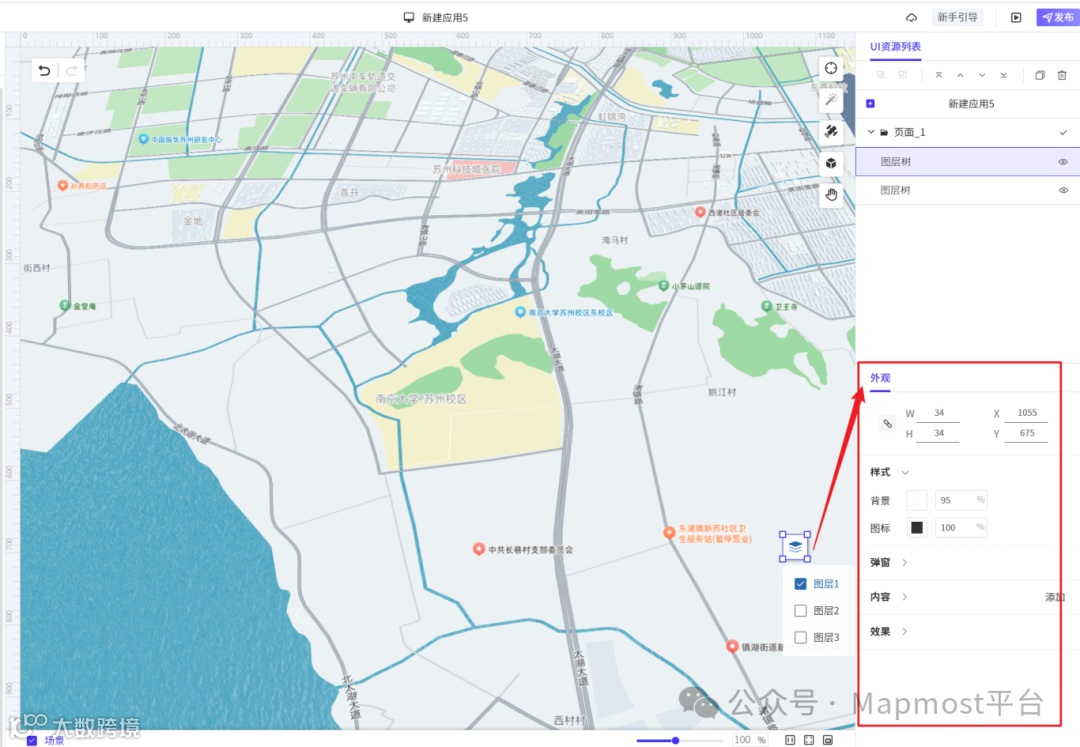Screen dimensions: 1080x747
Task: Click the H height input field
Action: (937, 434)
